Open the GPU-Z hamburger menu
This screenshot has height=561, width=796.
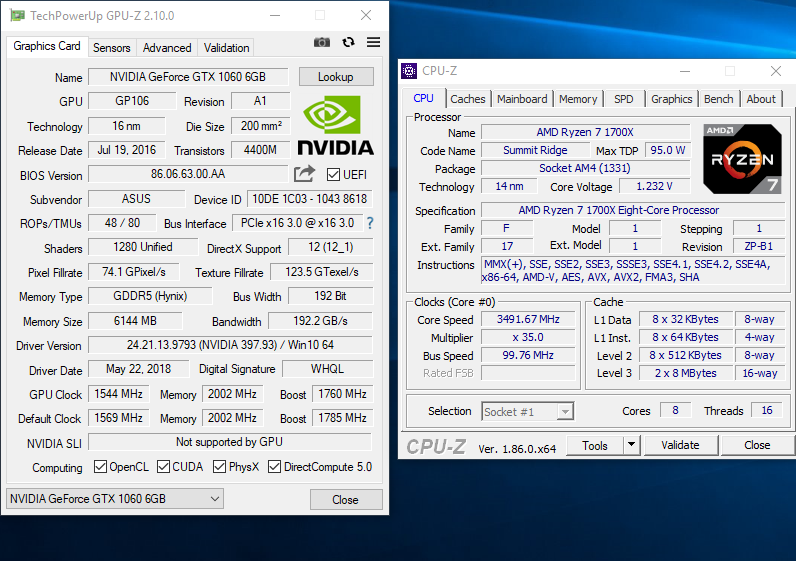[x=374, y=42]
